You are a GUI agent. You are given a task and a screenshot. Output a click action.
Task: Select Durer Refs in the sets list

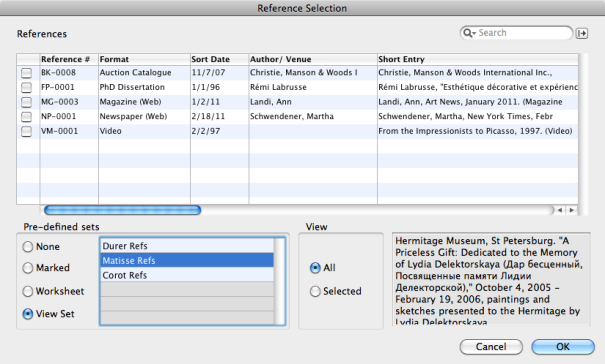pos(187,246)
